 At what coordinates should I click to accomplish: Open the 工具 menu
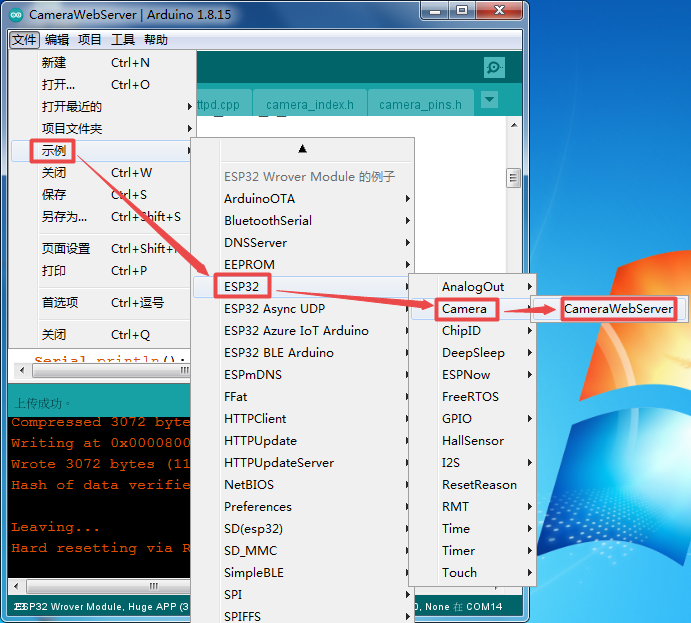tap(123, 40)
